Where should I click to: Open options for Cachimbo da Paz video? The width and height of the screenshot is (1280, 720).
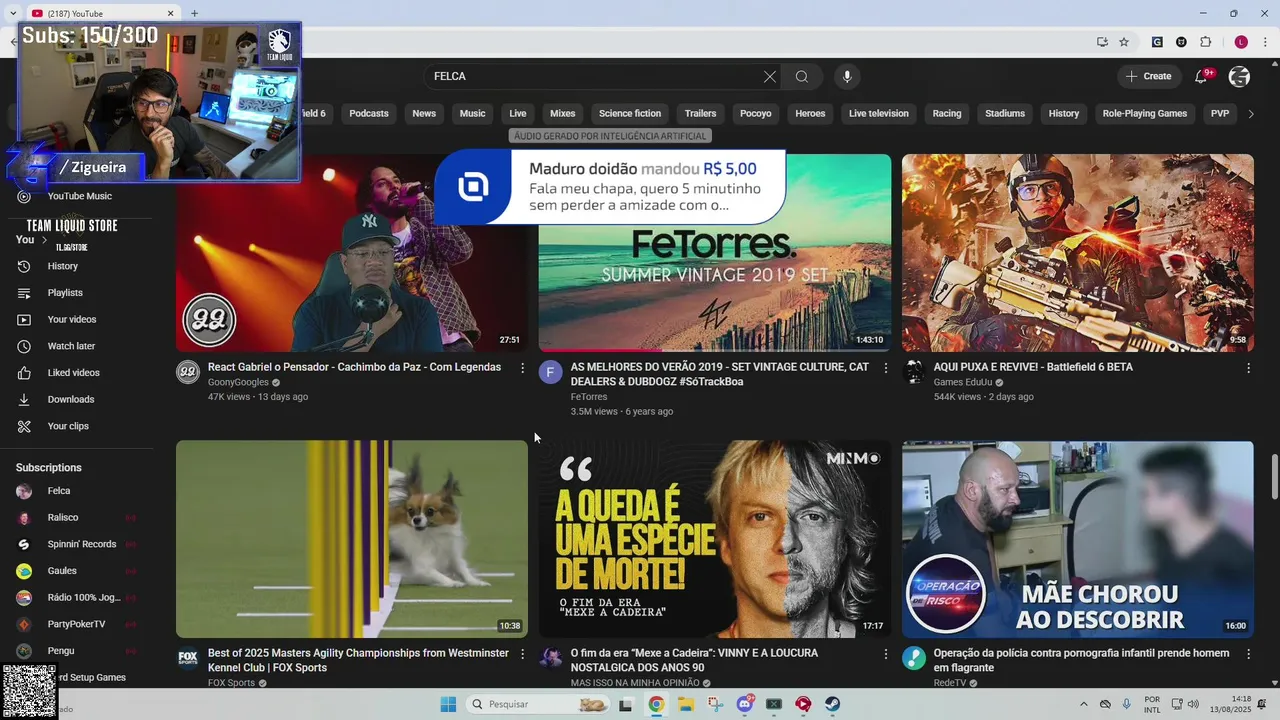(522, 368)
